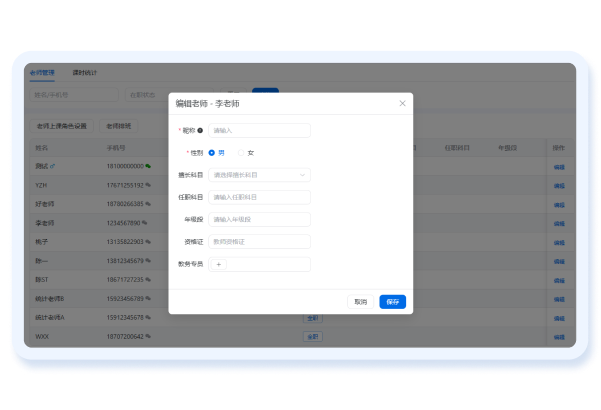Close the 编辑老师 dialog with the X icon
601x410 pixels.
point(402,103)
